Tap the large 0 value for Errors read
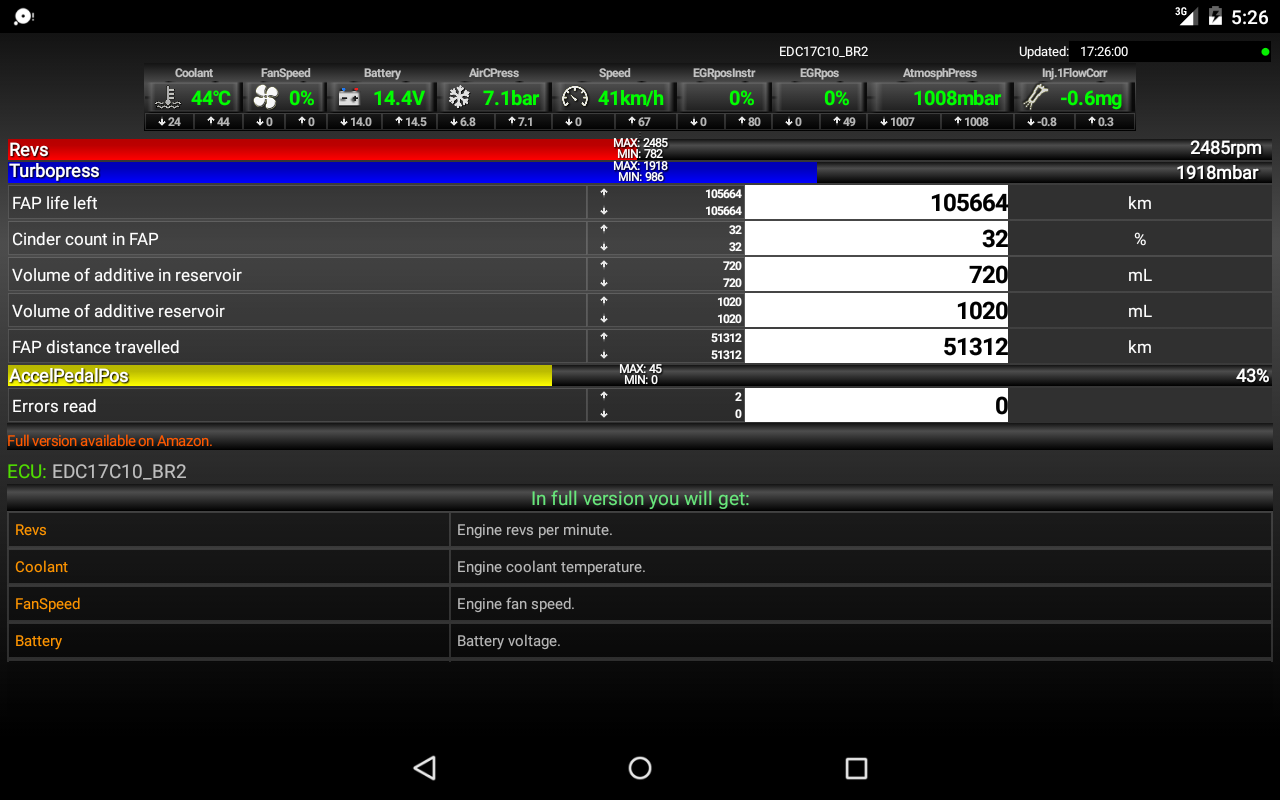This screenshot has width=1280, height=800. [1001, 406]
